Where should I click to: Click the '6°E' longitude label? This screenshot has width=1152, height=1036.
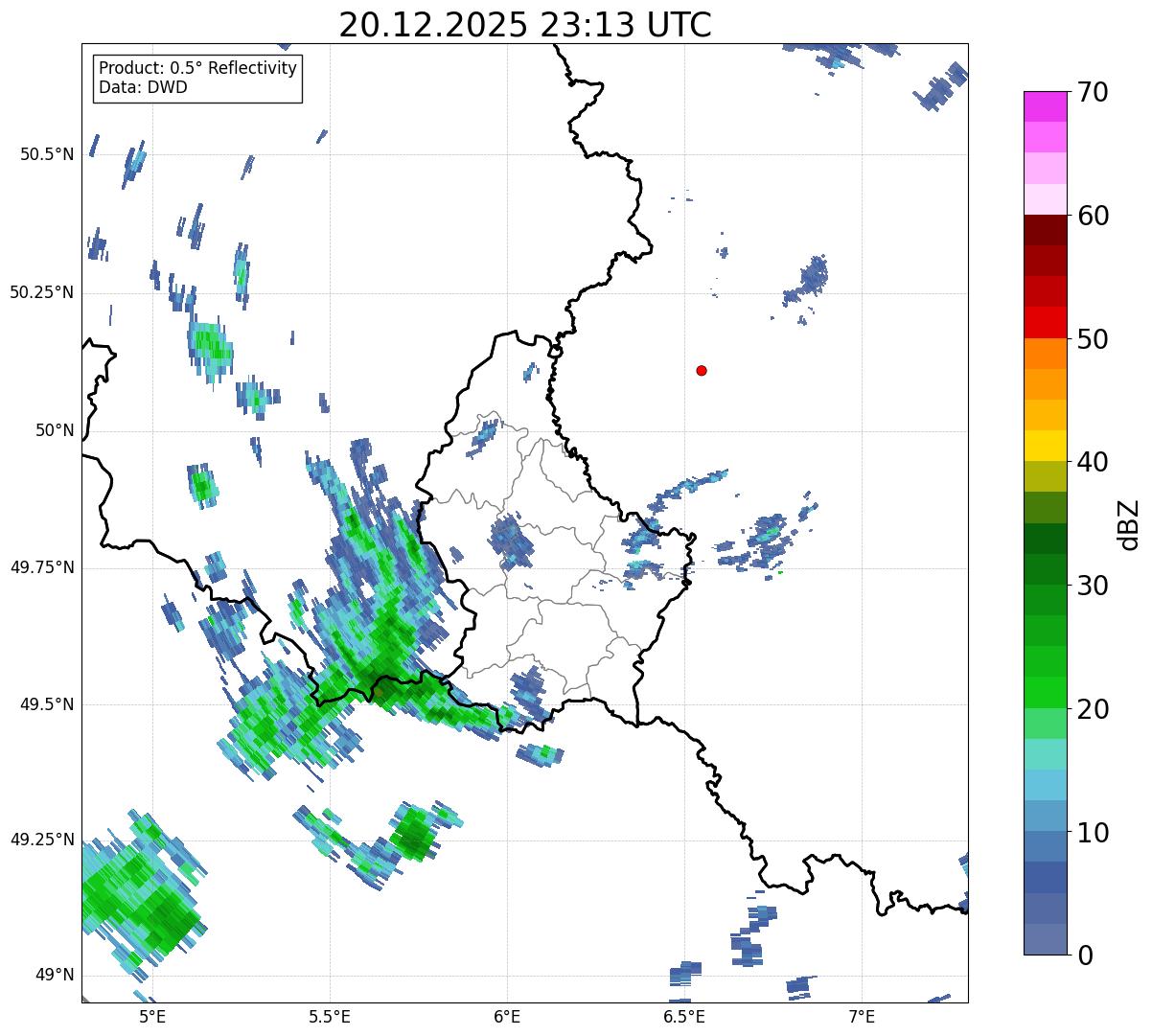click(x=507, y=1017)
